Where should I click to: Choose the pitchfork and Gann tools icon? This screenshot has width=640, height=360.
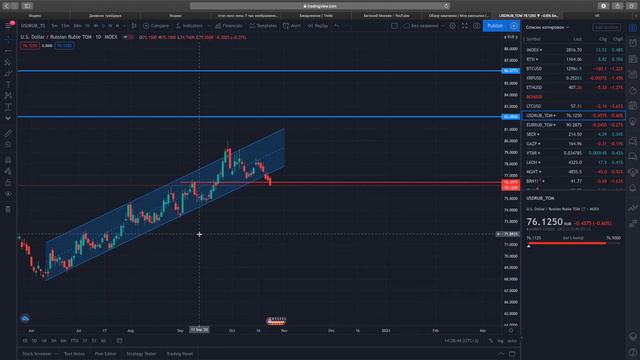coord(8,62)
